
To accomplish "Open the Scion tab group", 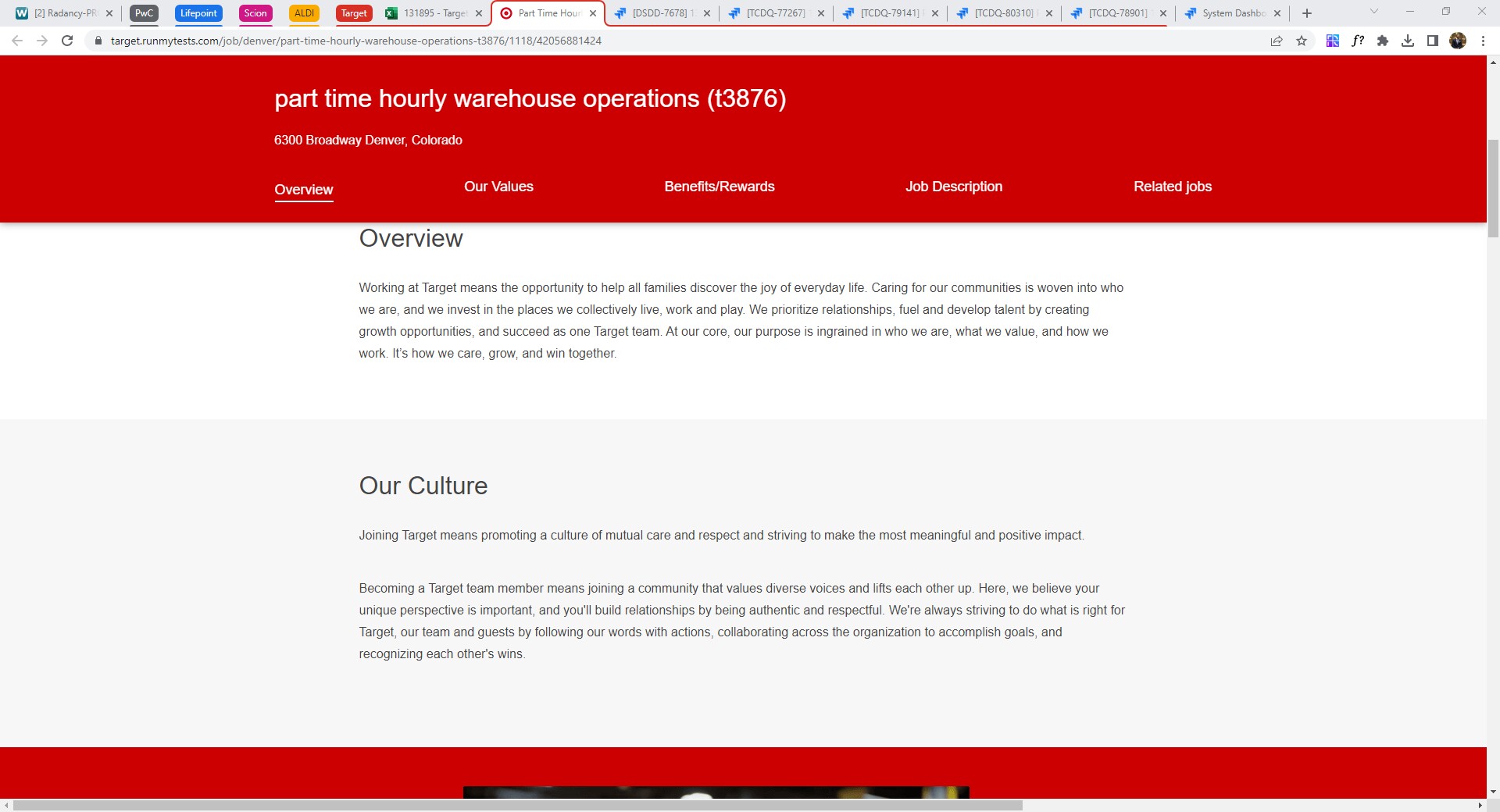I will pos(255,13).
